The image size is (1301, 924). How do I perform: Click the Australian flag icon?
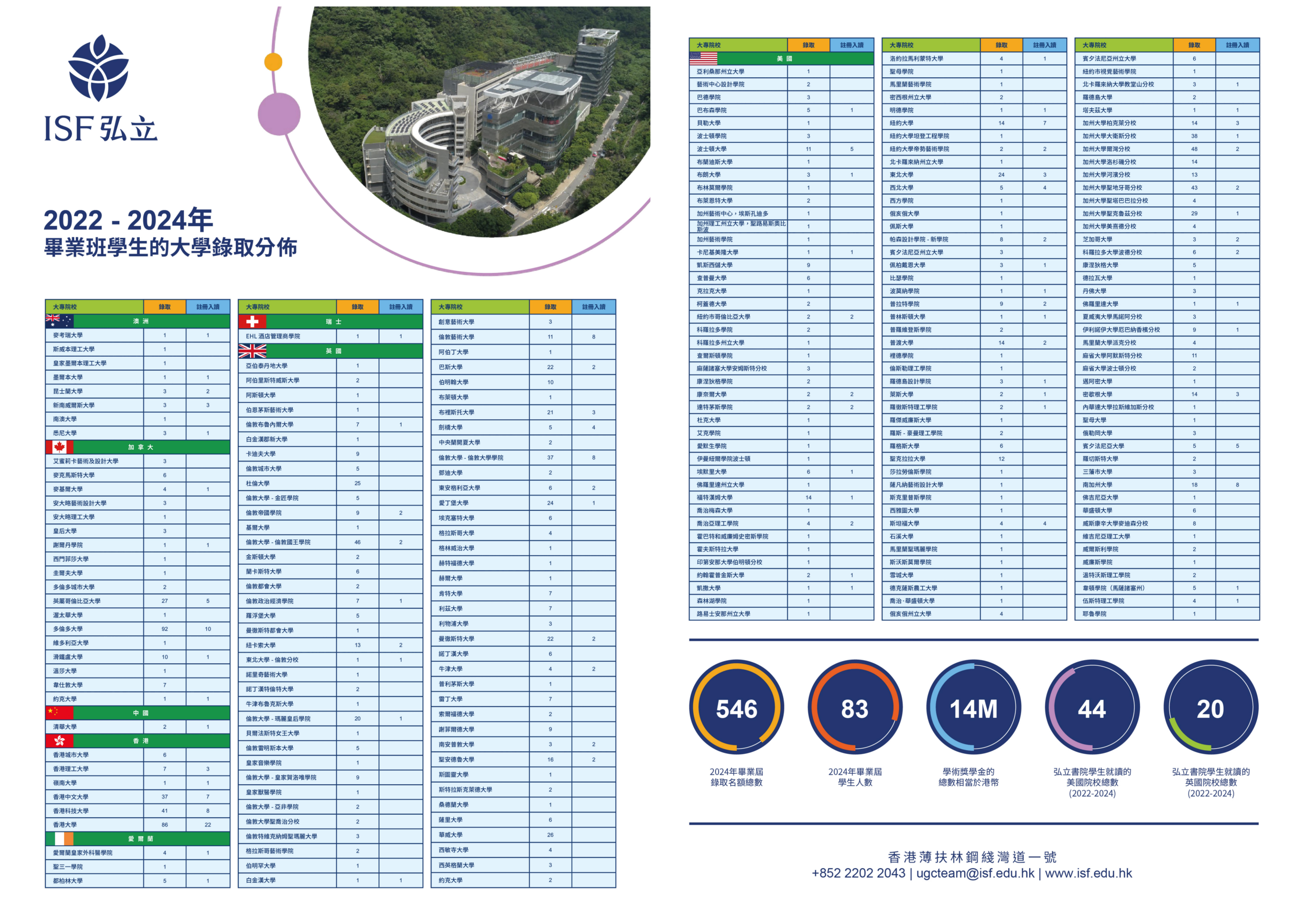pyautogui.click(x=59, y=321)
